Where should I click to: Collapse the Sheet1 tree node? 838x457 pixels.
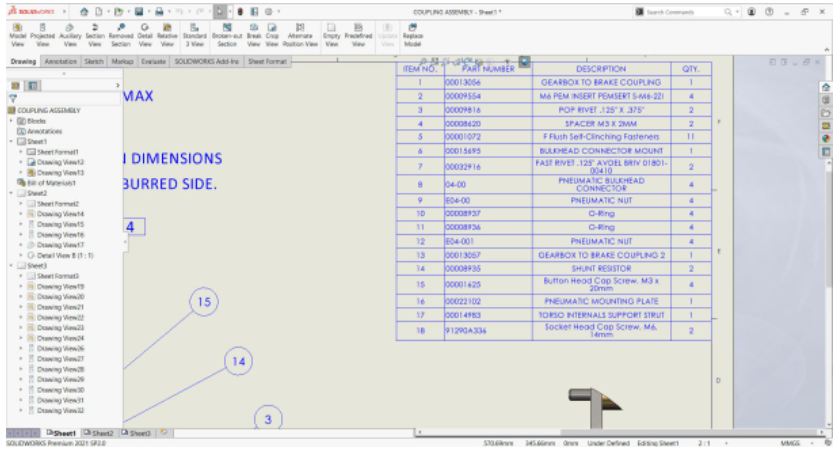point(11,142)
